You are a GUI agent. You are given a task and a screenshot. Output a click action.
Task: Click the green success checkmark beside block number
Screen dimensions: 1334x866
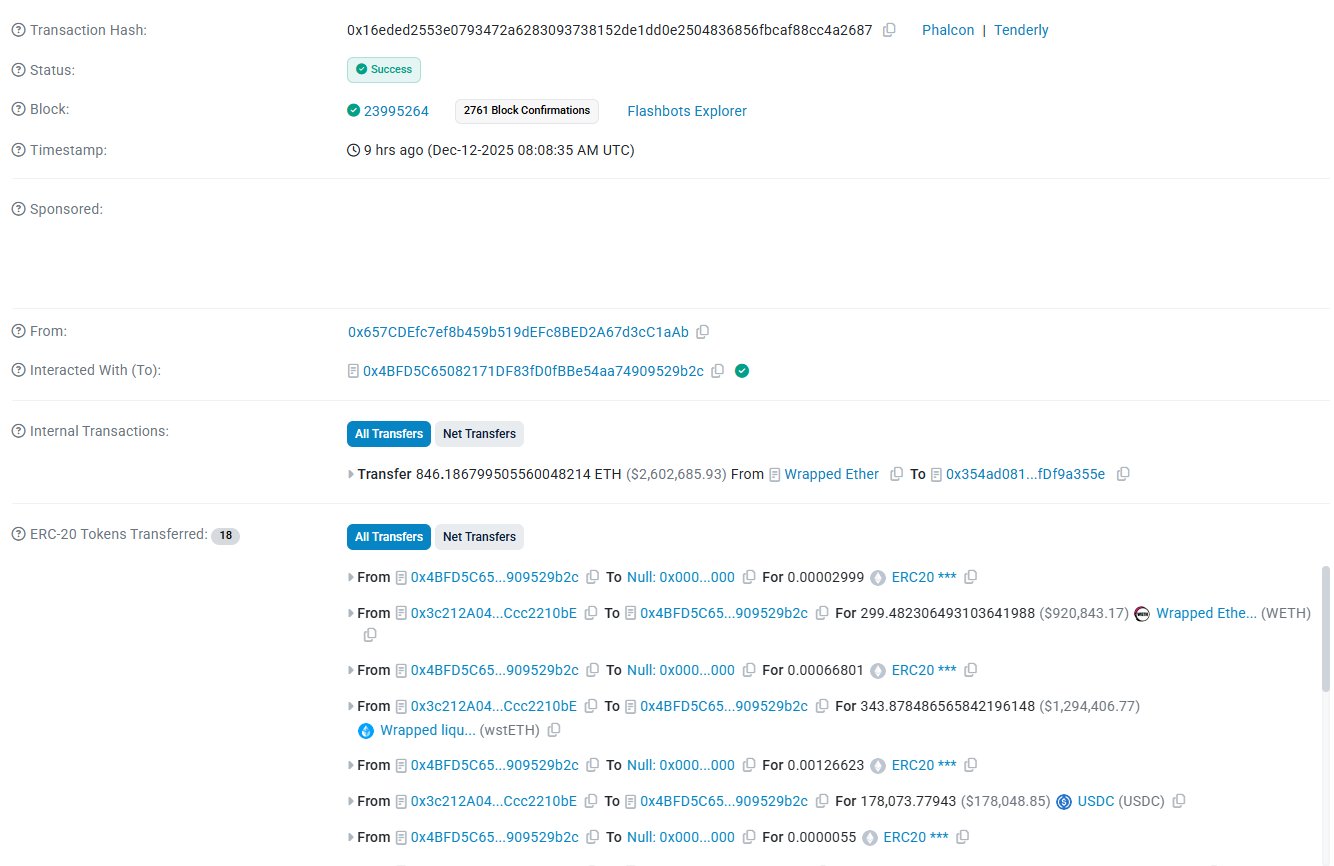click(352, 111)
